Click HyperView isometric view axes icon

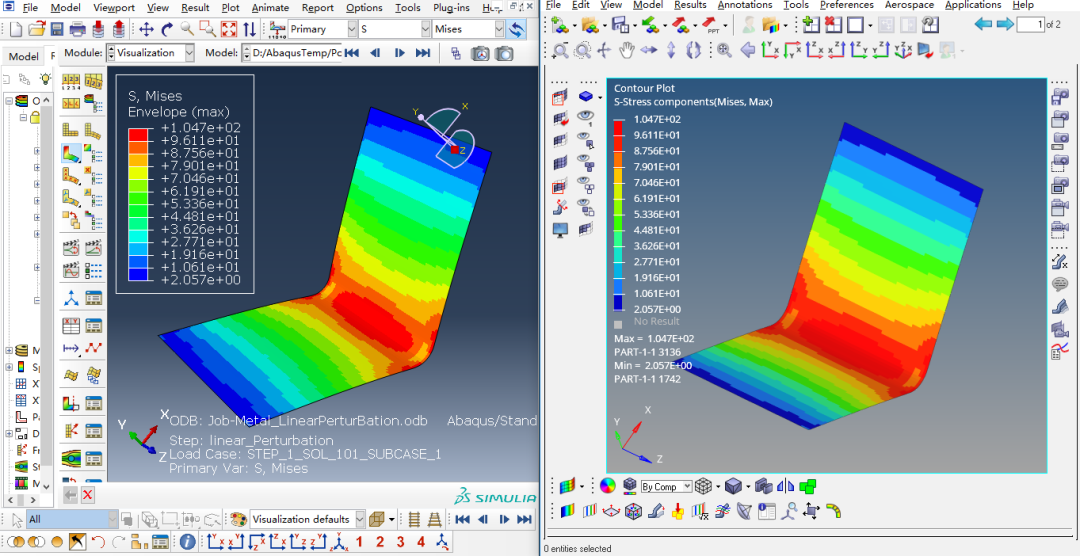(x=903, y=50)
